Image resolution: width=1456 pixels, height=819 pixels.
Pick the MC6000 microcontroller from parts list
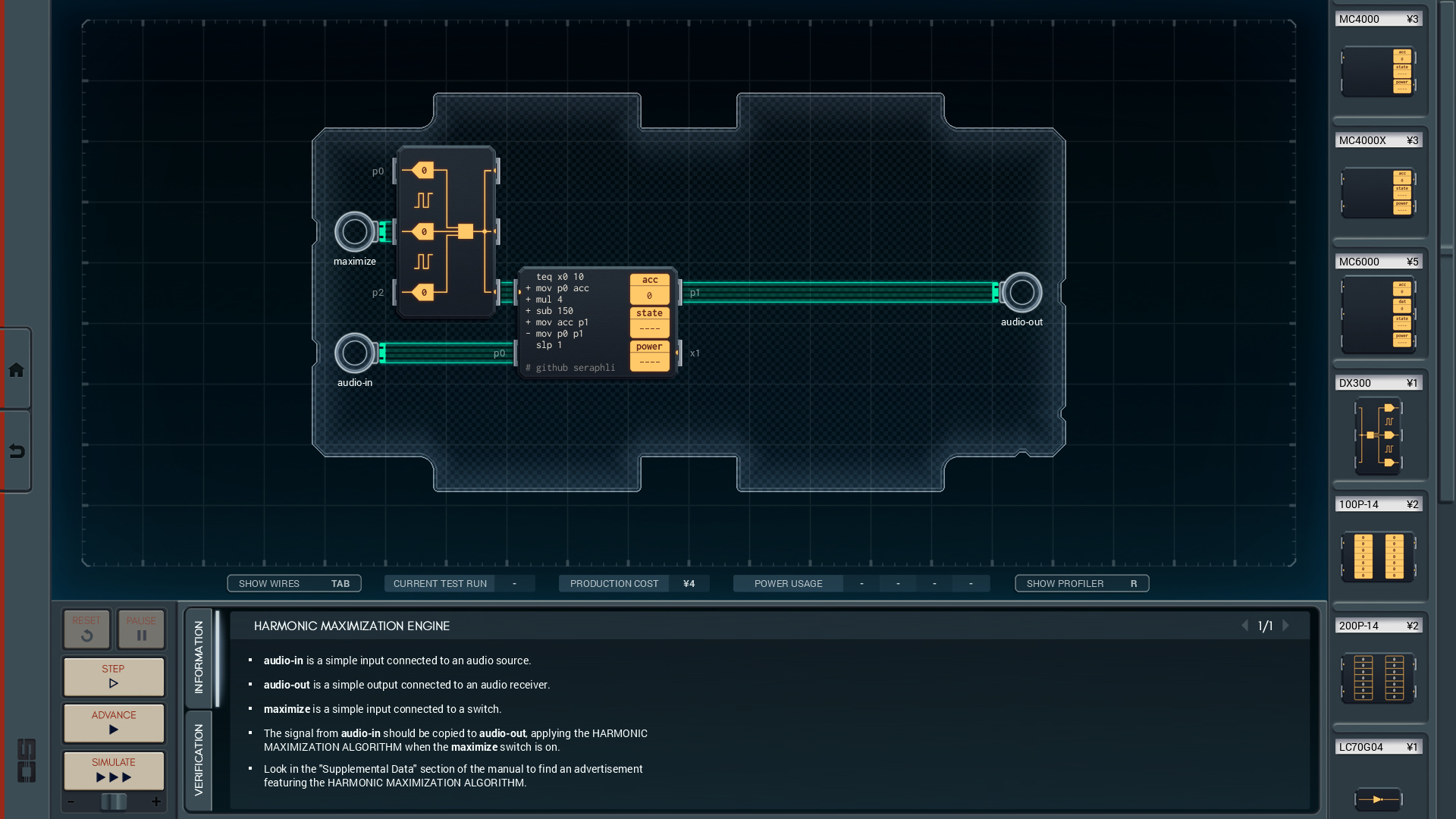tap(1378, 314)
